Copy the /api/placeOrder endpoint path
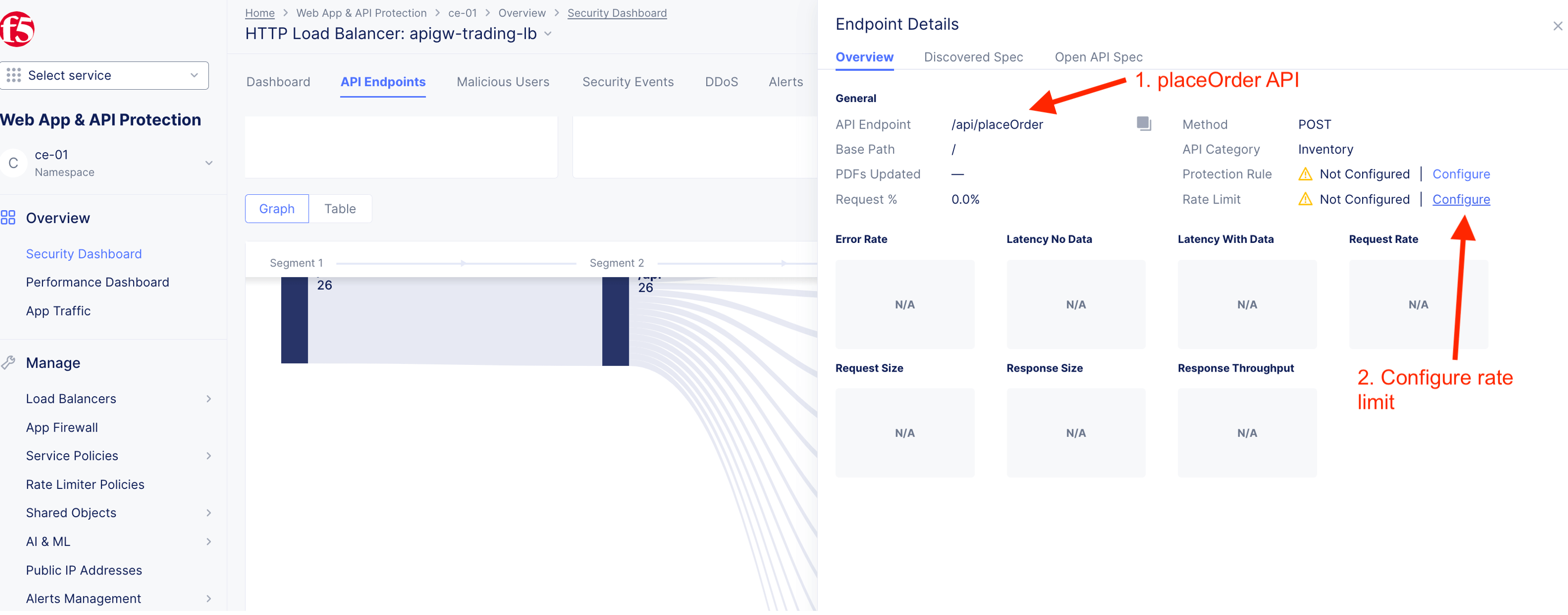This screenshot has height=615, width=1568. coord(1143,124)
